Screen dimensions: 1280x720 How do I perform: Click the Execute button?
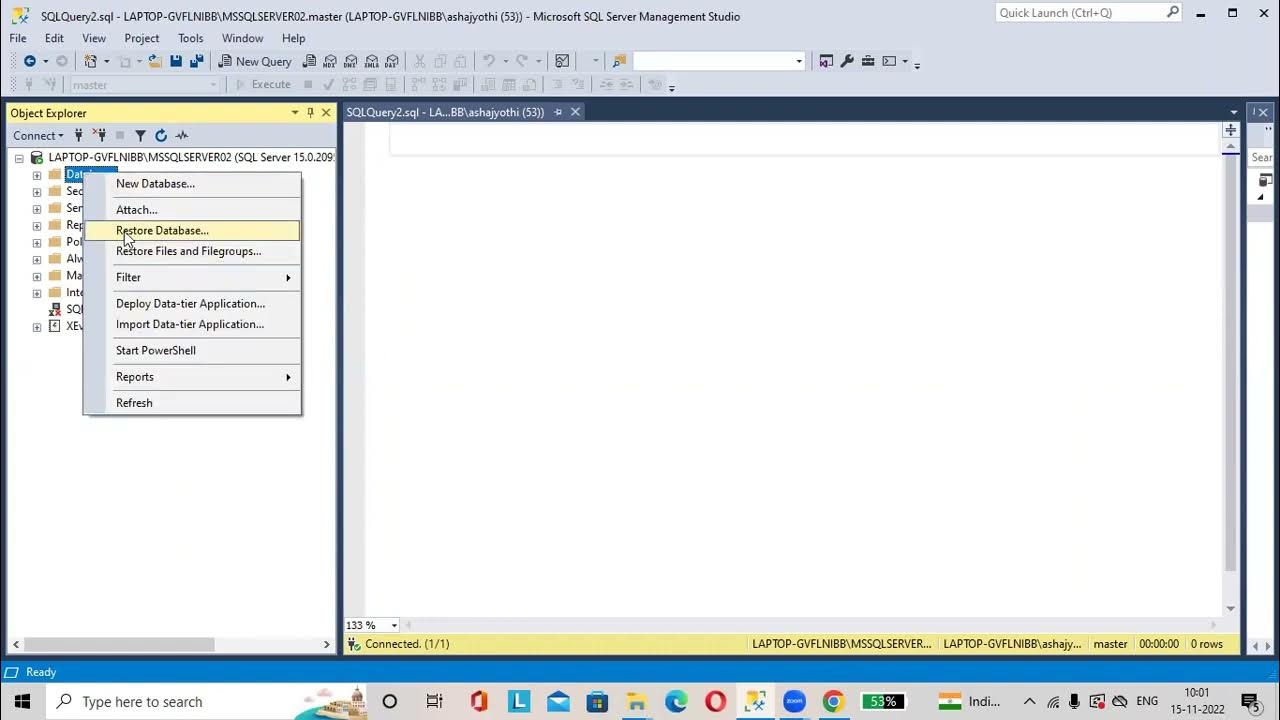click(262, 84)
